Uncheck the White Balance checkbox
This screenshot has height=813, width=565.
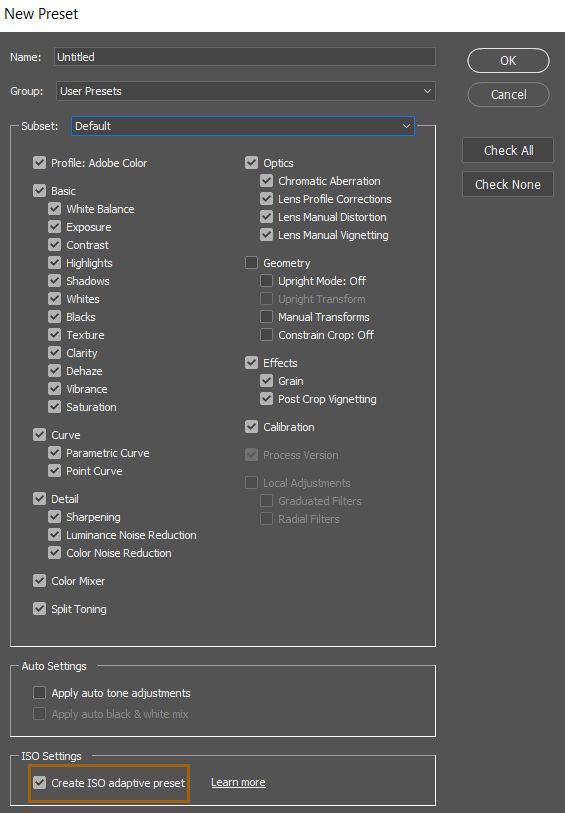[x=54, y=209]
